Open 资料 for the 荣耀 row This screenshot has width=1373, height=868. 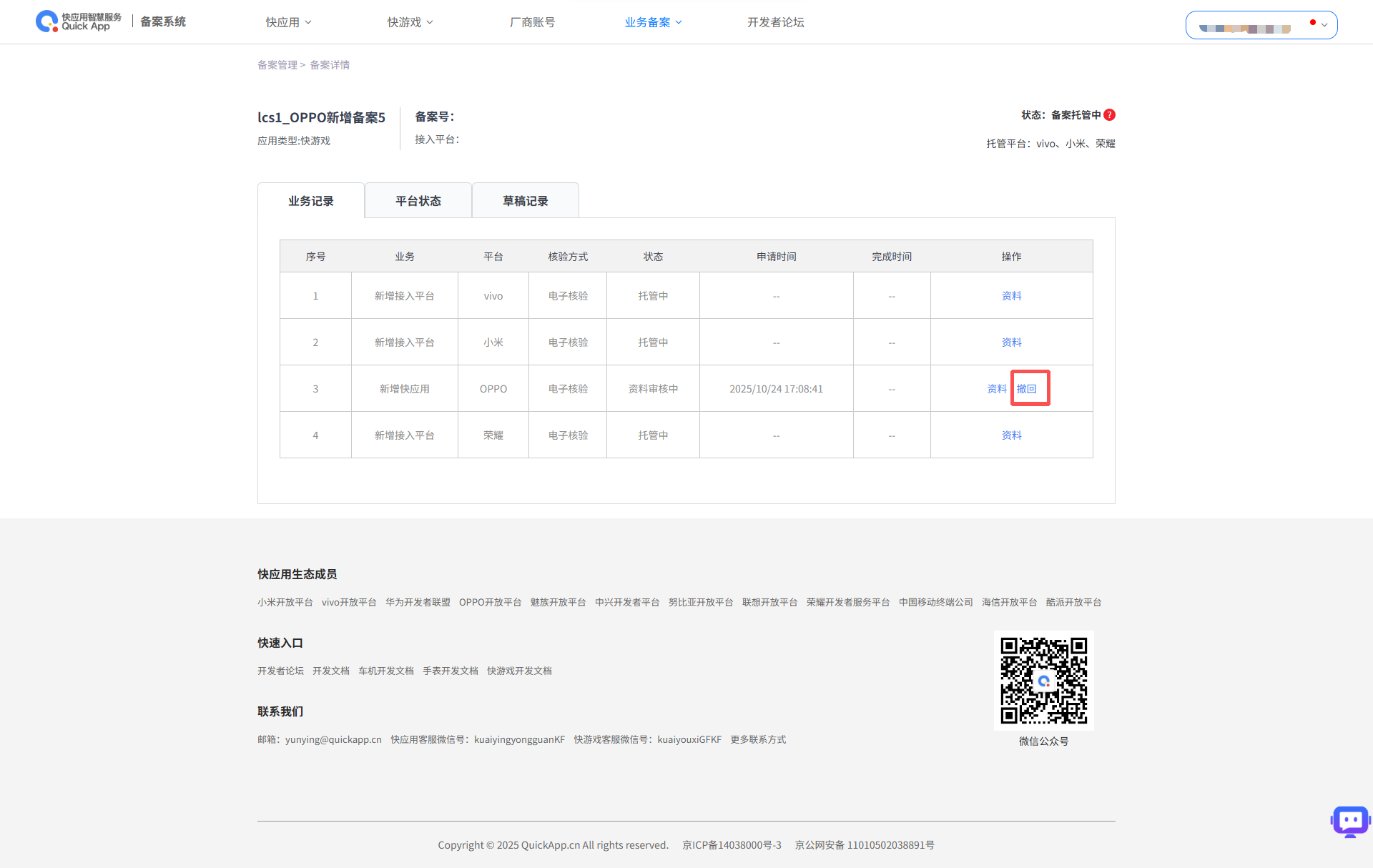(x=1011, y=435)
